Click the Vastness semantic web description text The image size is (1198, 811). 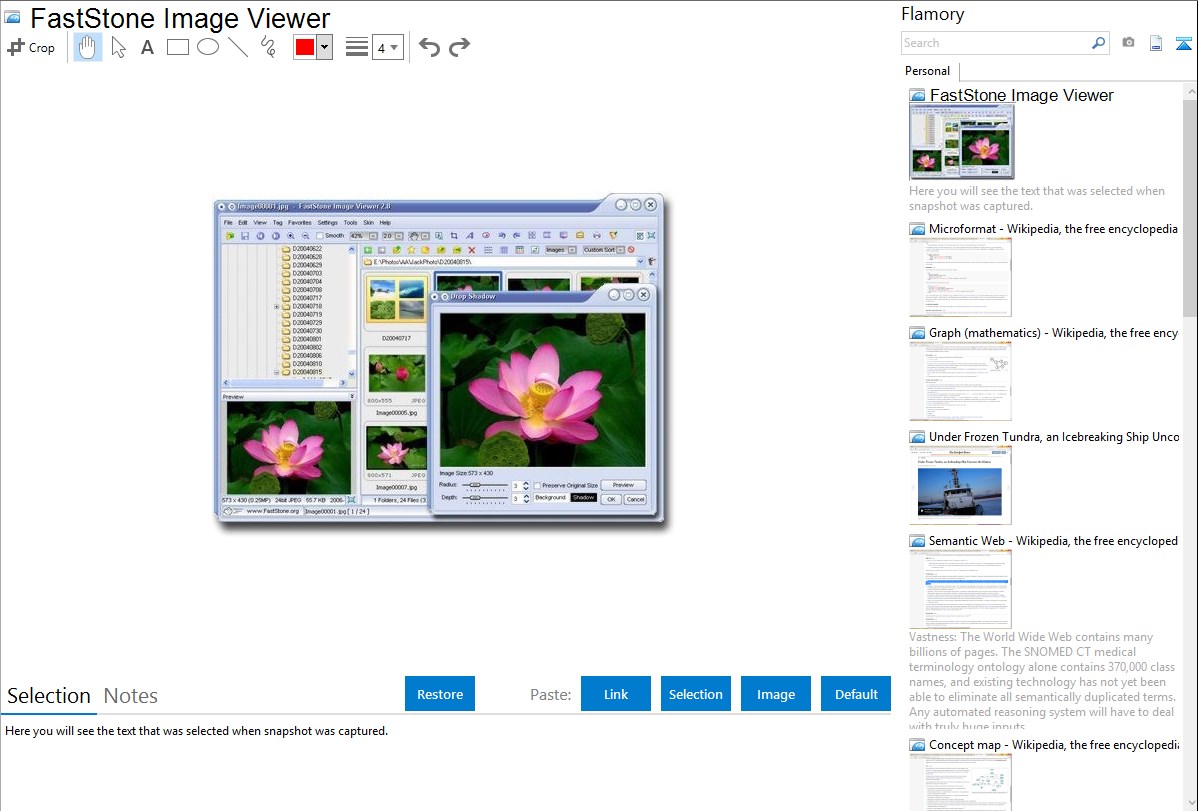[x=1042, y=681]
